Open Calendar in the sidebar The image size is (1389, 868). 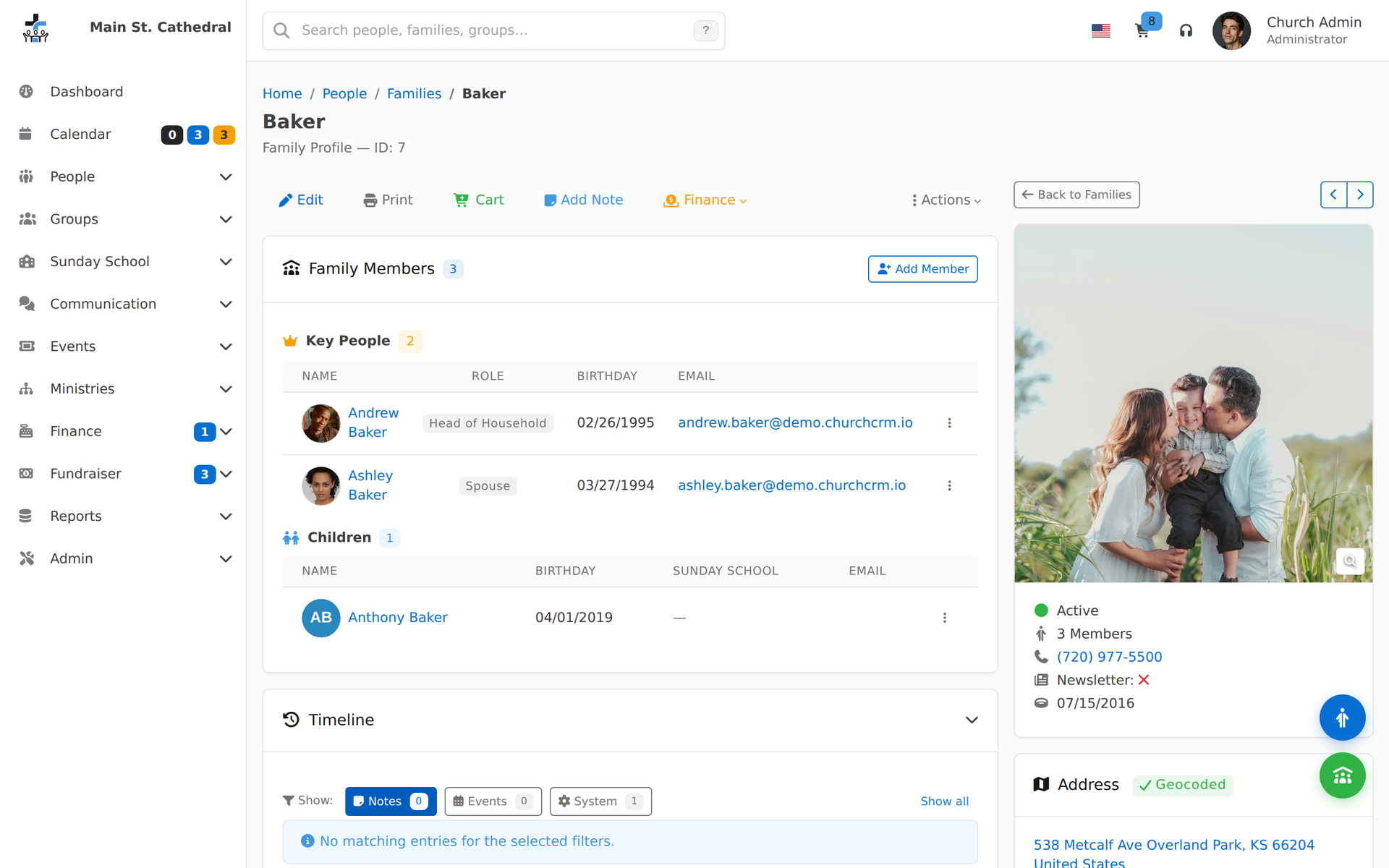[x=123, y=135]
